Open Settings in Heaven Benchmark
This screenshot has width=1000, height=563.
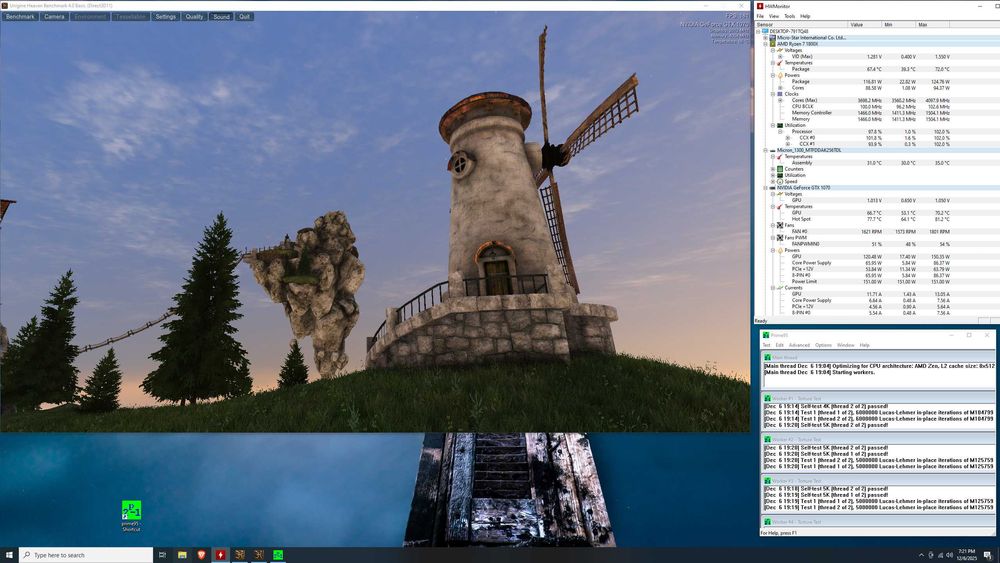166,17
